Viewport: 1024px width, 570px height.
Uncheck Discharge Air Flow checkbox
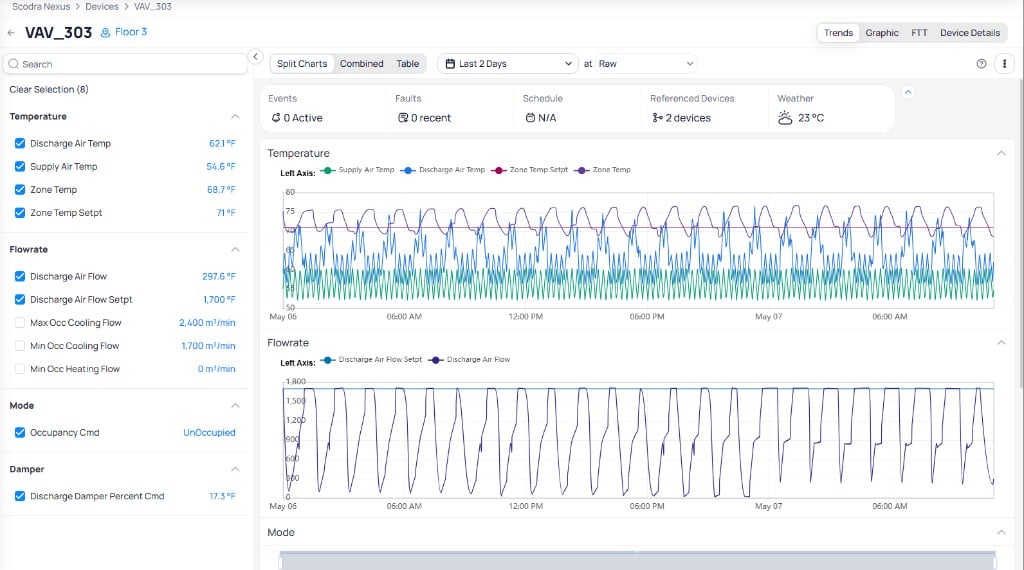point(20,277)
